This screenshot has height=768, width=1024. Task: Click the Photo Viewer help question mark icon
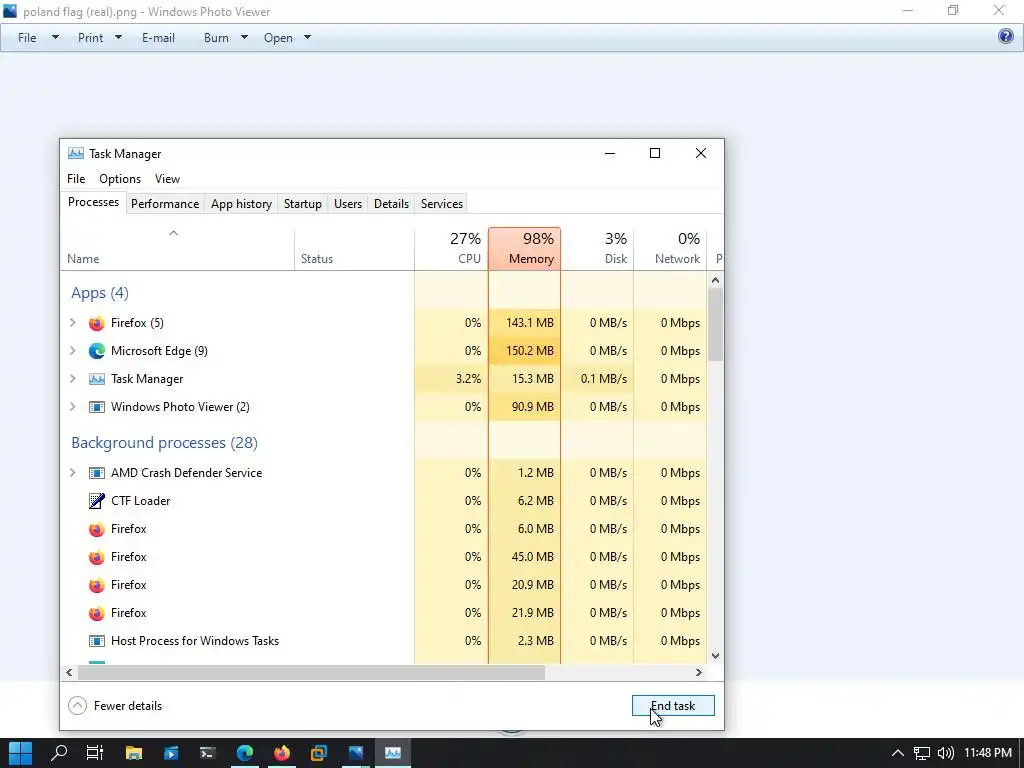(1006, 37)
